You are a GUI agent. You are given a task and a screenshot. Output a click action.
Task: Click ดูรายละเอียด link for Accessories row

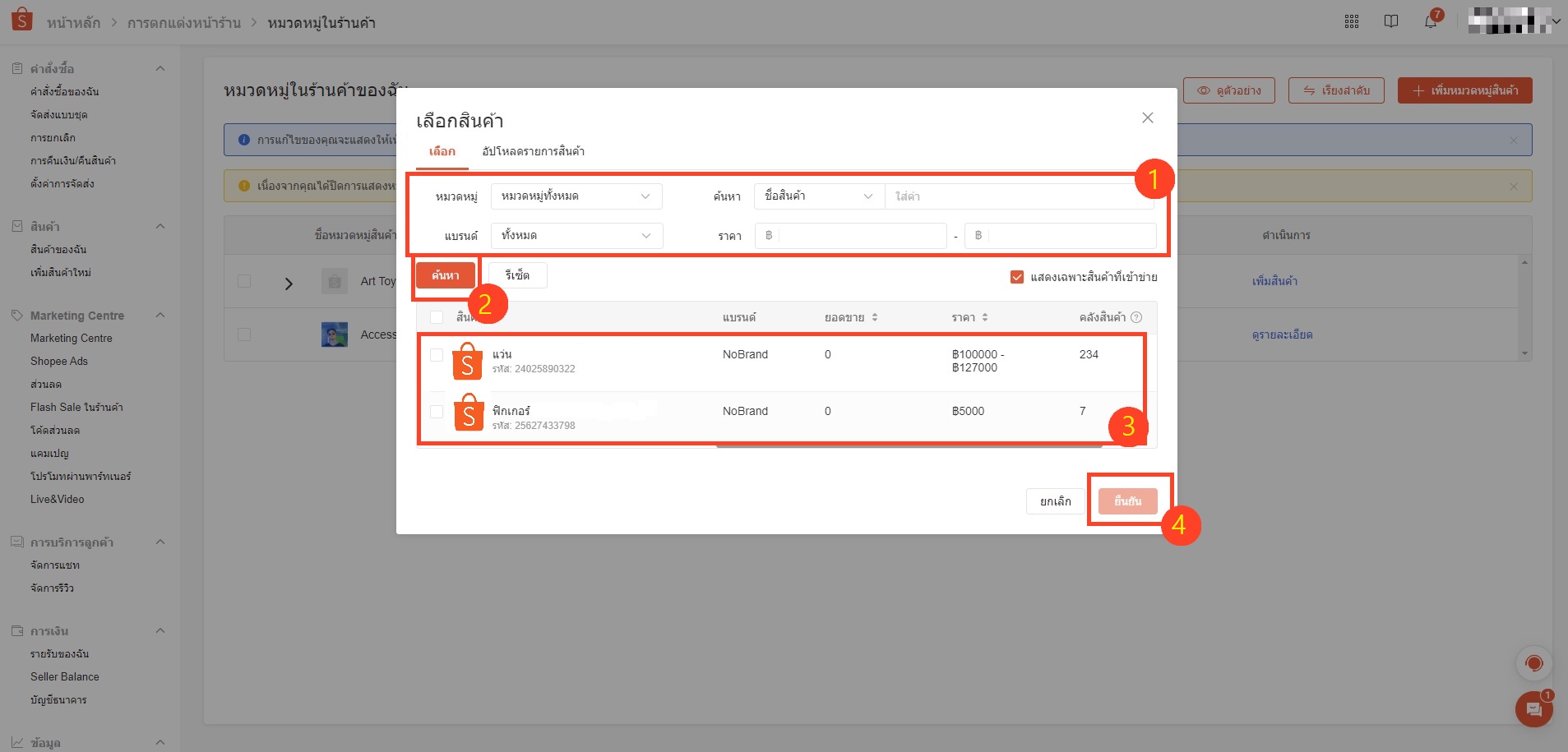(x=1282, y=334)
